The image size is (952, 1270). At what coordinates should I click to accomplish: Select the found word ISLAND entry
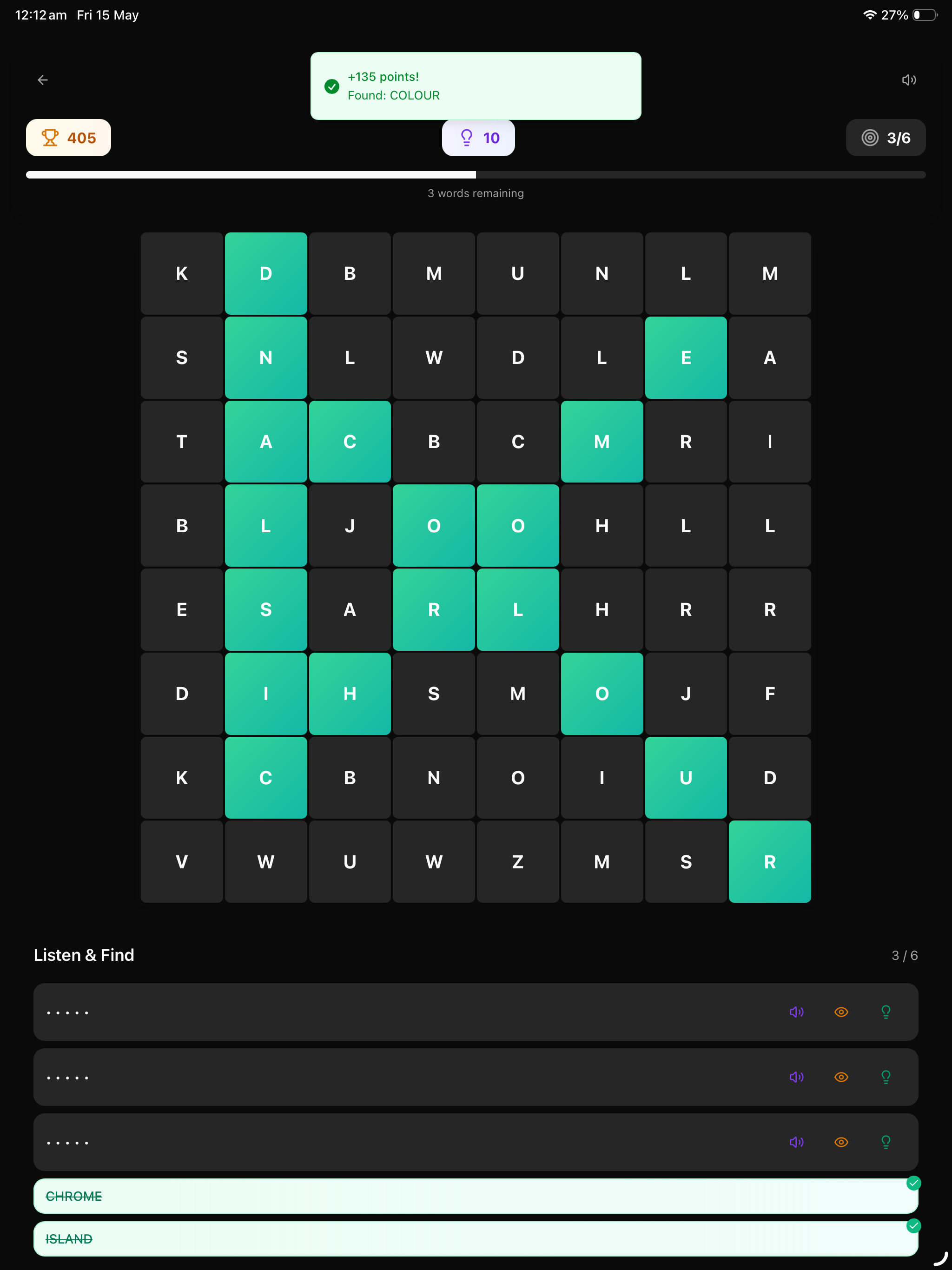pyautogui.click(x=476, y=1238)
